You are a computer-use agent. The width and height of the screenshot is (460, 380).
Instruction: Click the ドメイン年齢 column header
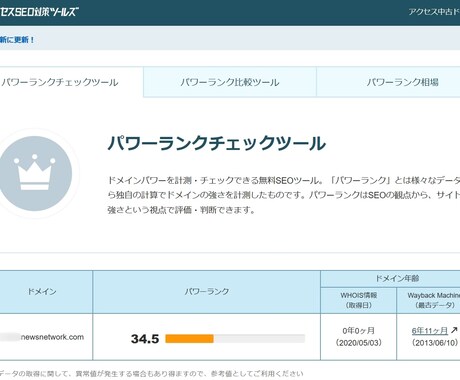[390, 279]
